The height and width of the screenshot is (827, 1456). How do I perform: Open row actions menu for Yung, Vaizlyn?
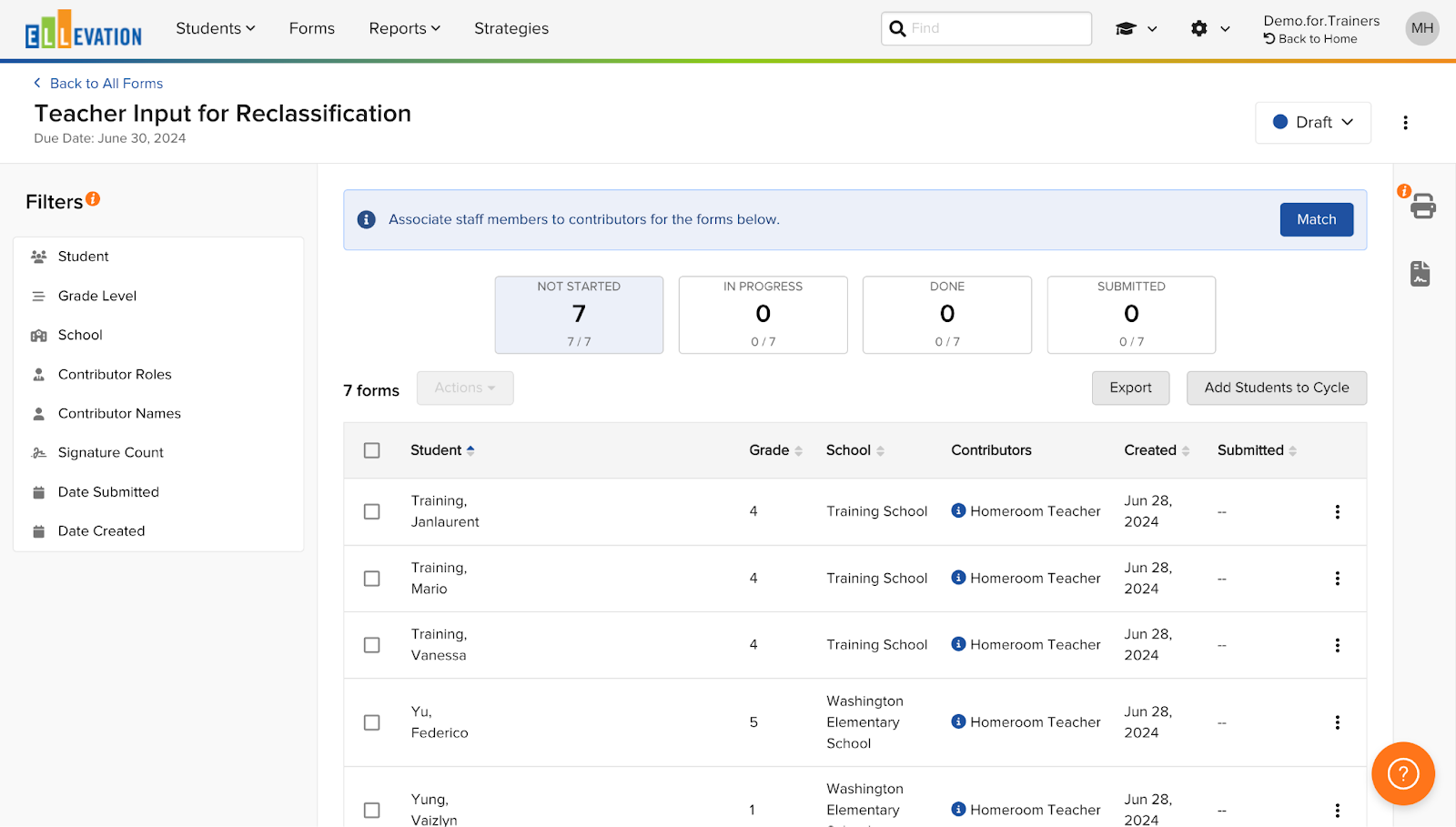coord(1338,810)
